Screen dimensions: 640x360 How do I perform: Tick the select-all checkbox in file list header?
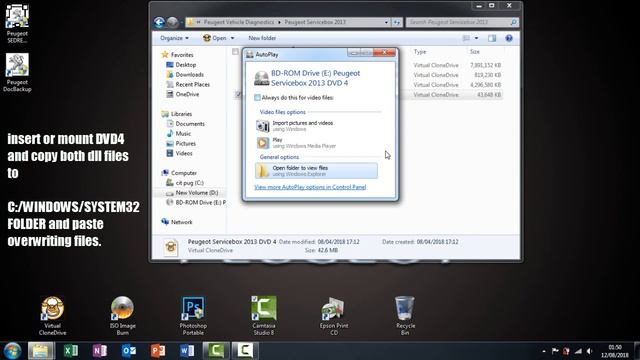pyautogui.click(x=235, y=52)
